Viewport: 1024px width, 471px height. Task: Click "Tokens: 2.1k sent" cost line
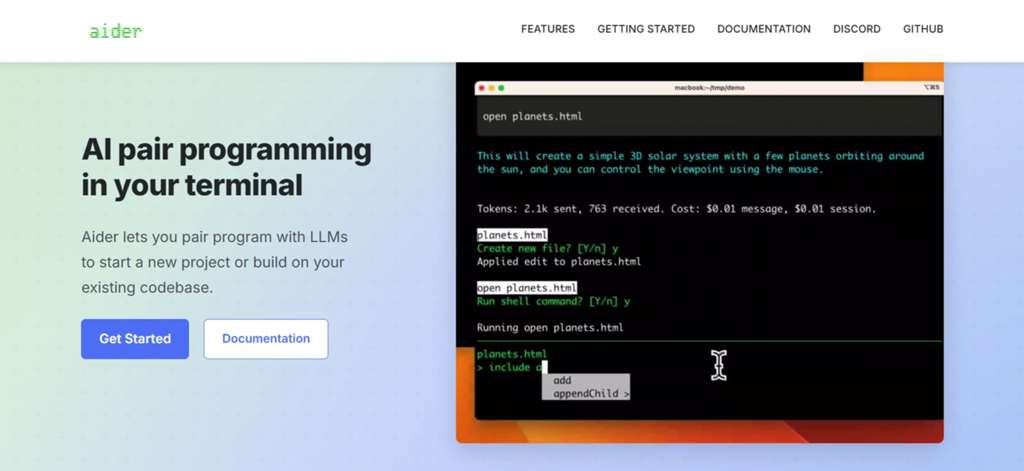click(x=677, y=209)
